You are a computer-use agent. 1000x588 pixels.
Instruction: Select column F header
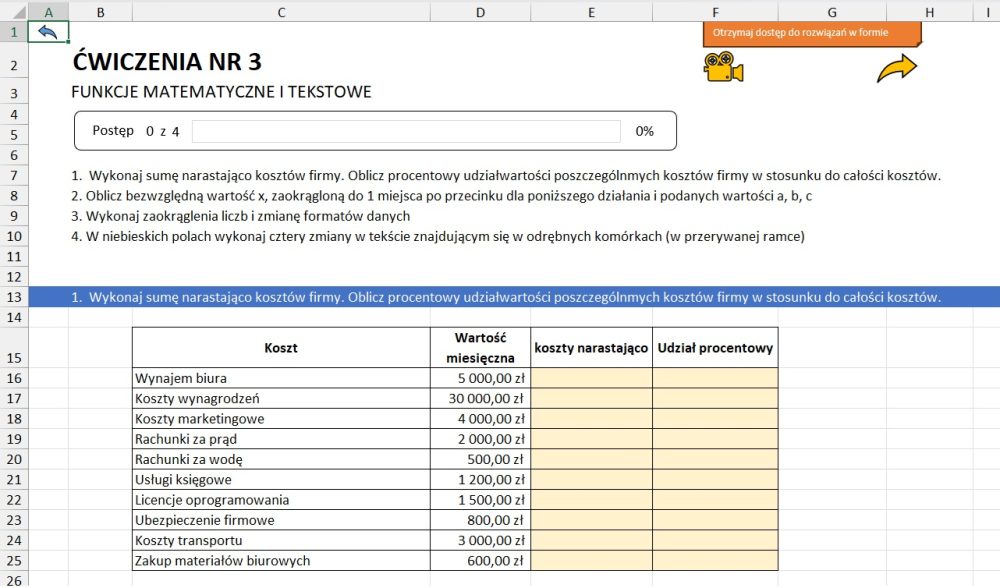click(x=715, y=11)
